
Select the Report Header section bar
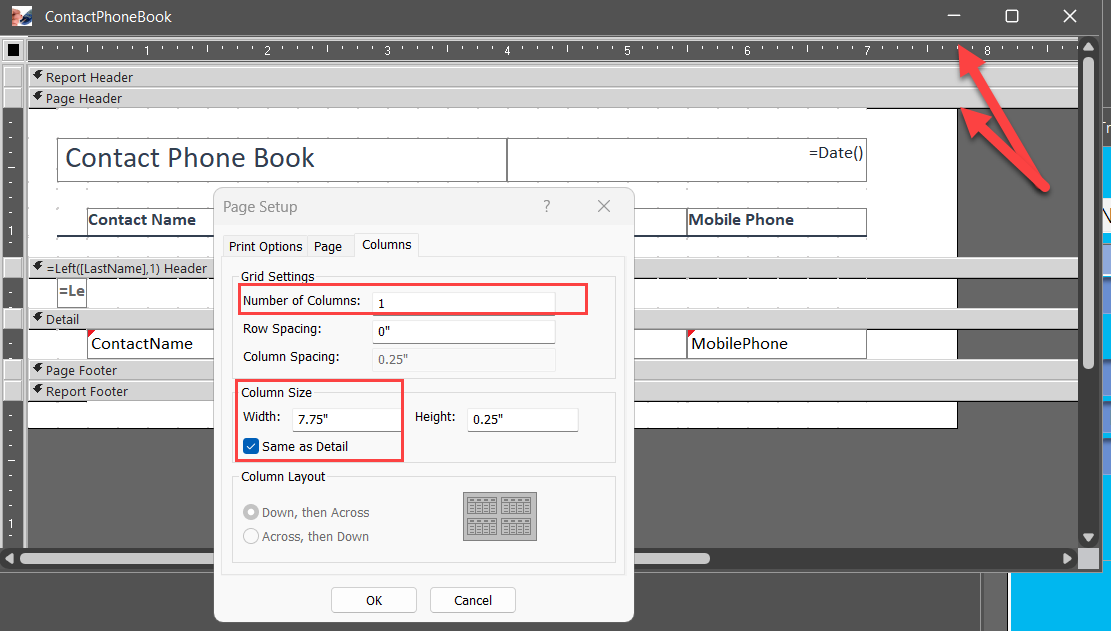tap(553, 76)
